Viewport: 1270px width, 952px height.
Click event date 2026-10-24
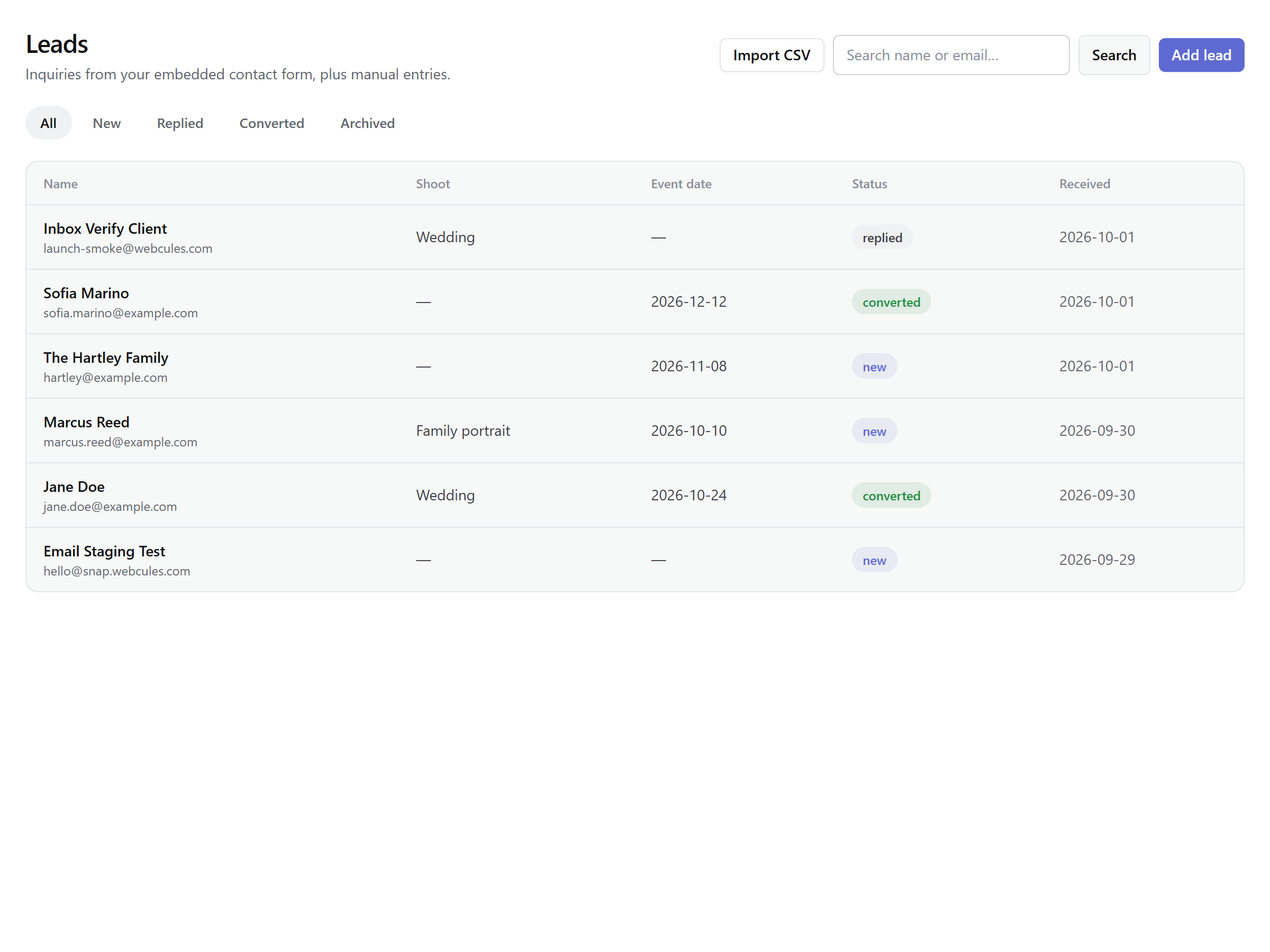(x=688, y=495)
